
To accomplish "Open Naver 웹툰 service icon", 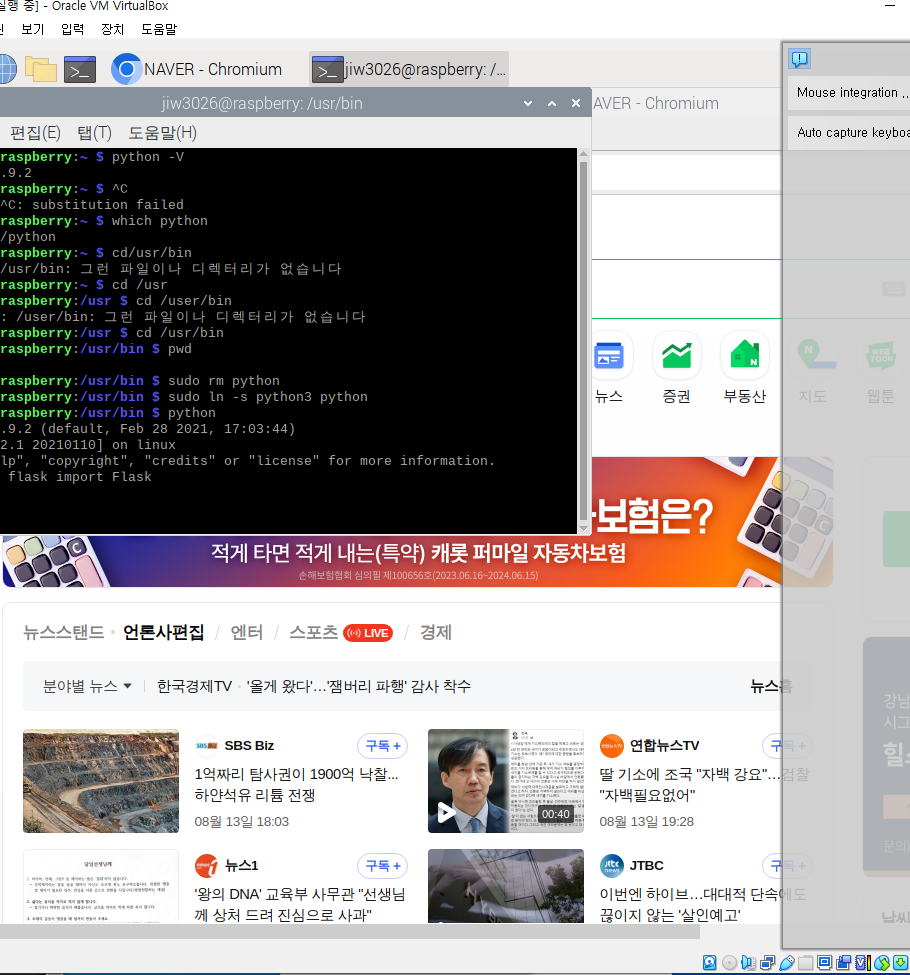I will tap(880, 368).
